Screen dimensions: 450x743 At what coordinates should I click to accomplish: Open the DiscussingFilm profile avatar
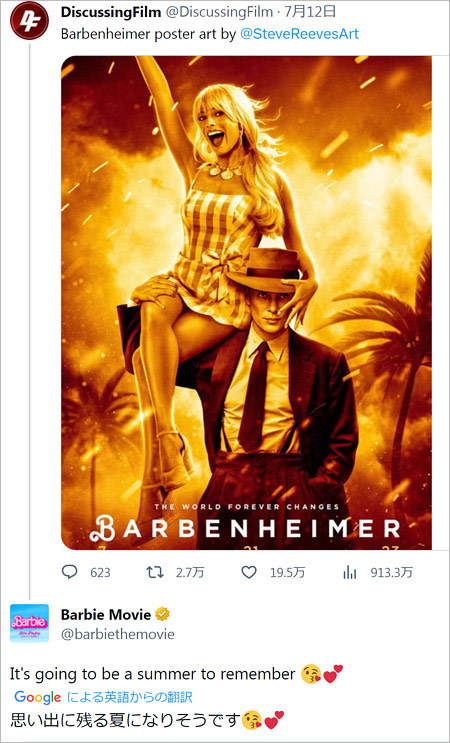pyautogui.click(x=29, y=20)
